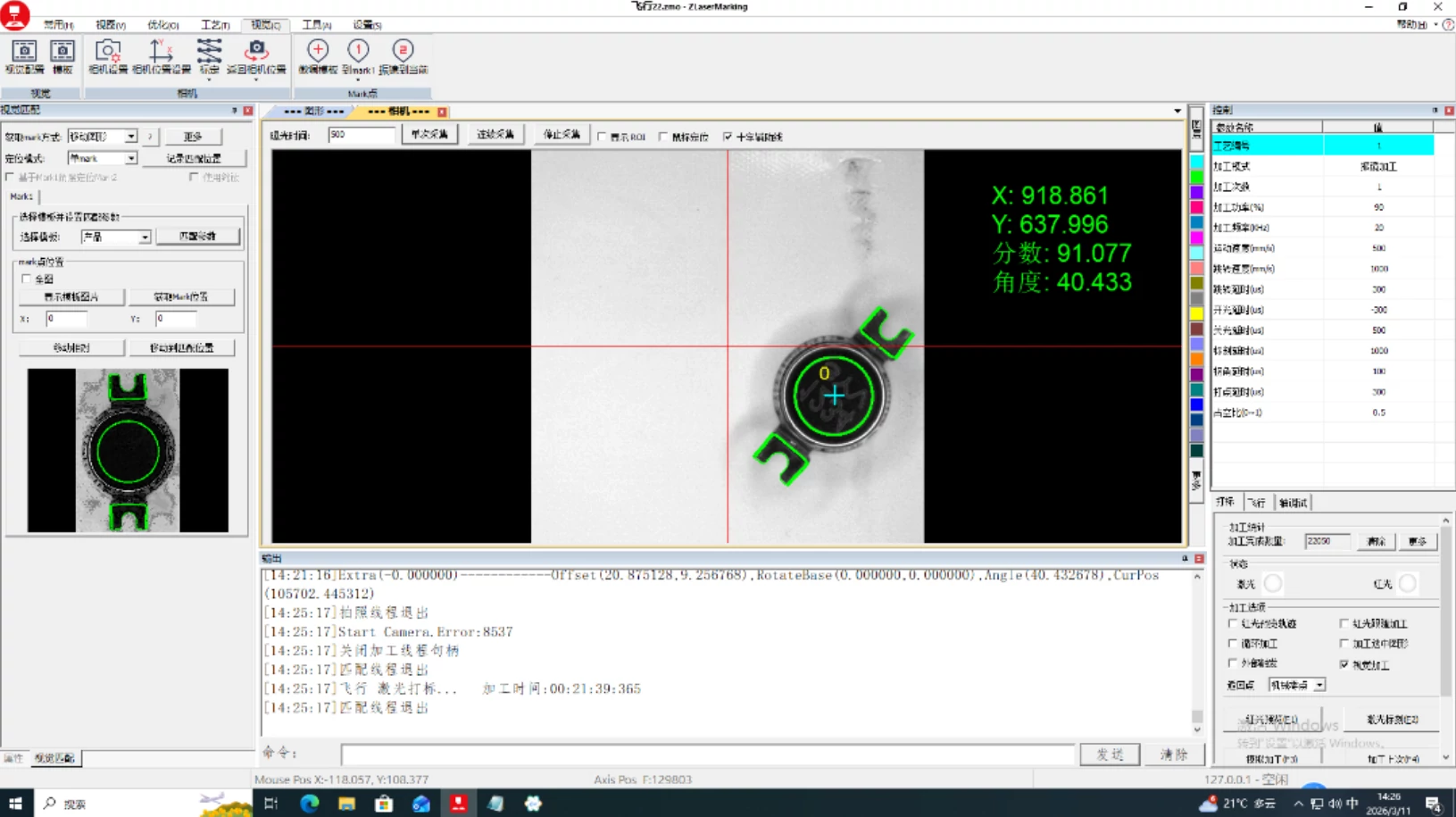Expand the return point dropdown
Image resolution: width=1456 pixels, height=817 pixels.
click(x=1319, y=685)
